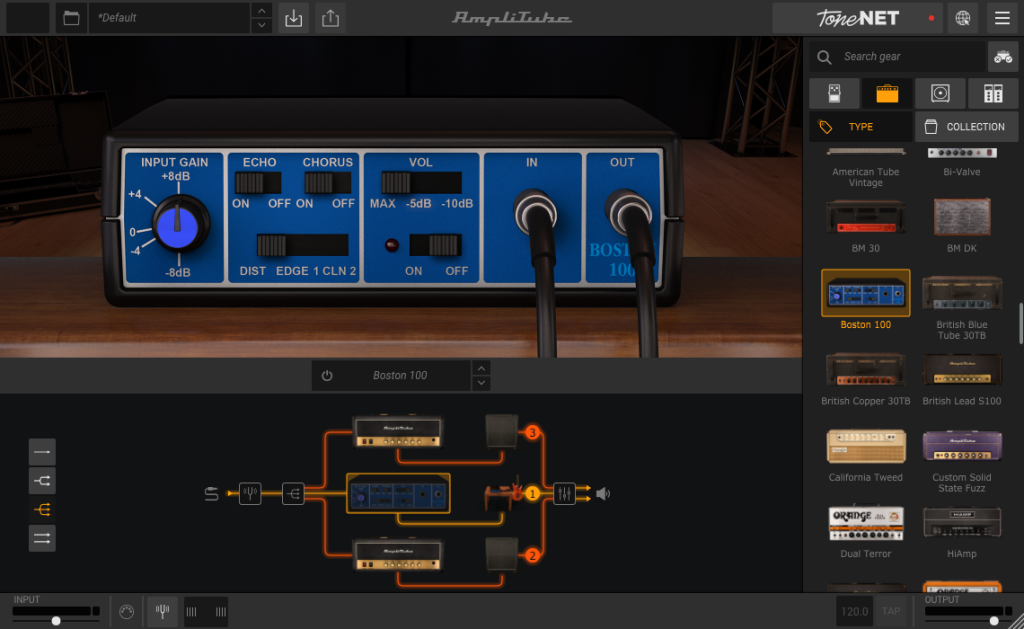Click chain path marker 1
The image size is (1024, 629).
coord(532,494)
